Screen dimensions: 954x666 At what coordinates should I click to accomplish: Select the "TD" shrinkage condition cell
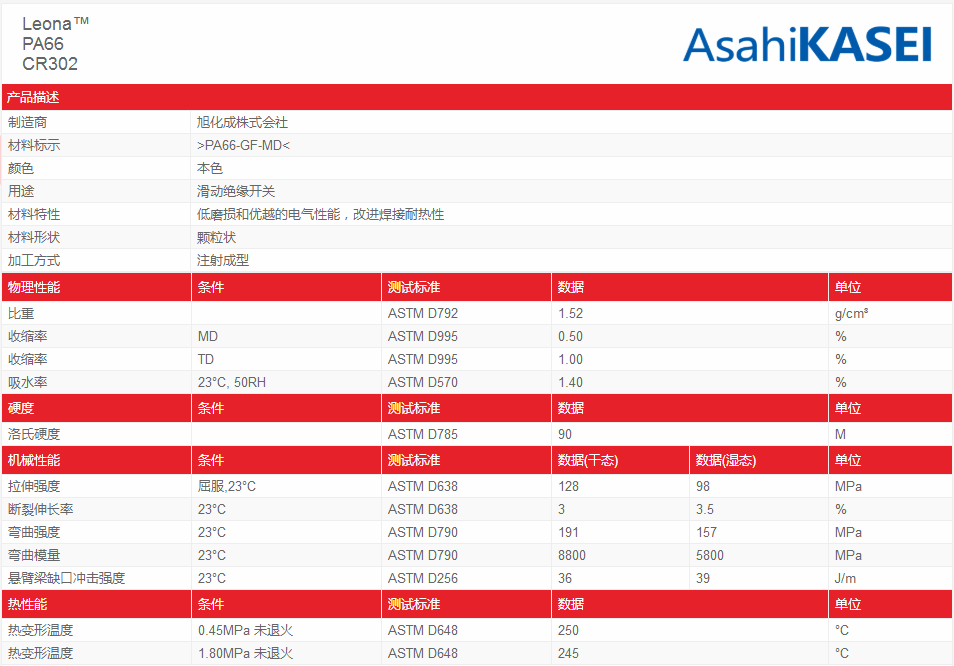pyautogui.click(x=206, y=359)
